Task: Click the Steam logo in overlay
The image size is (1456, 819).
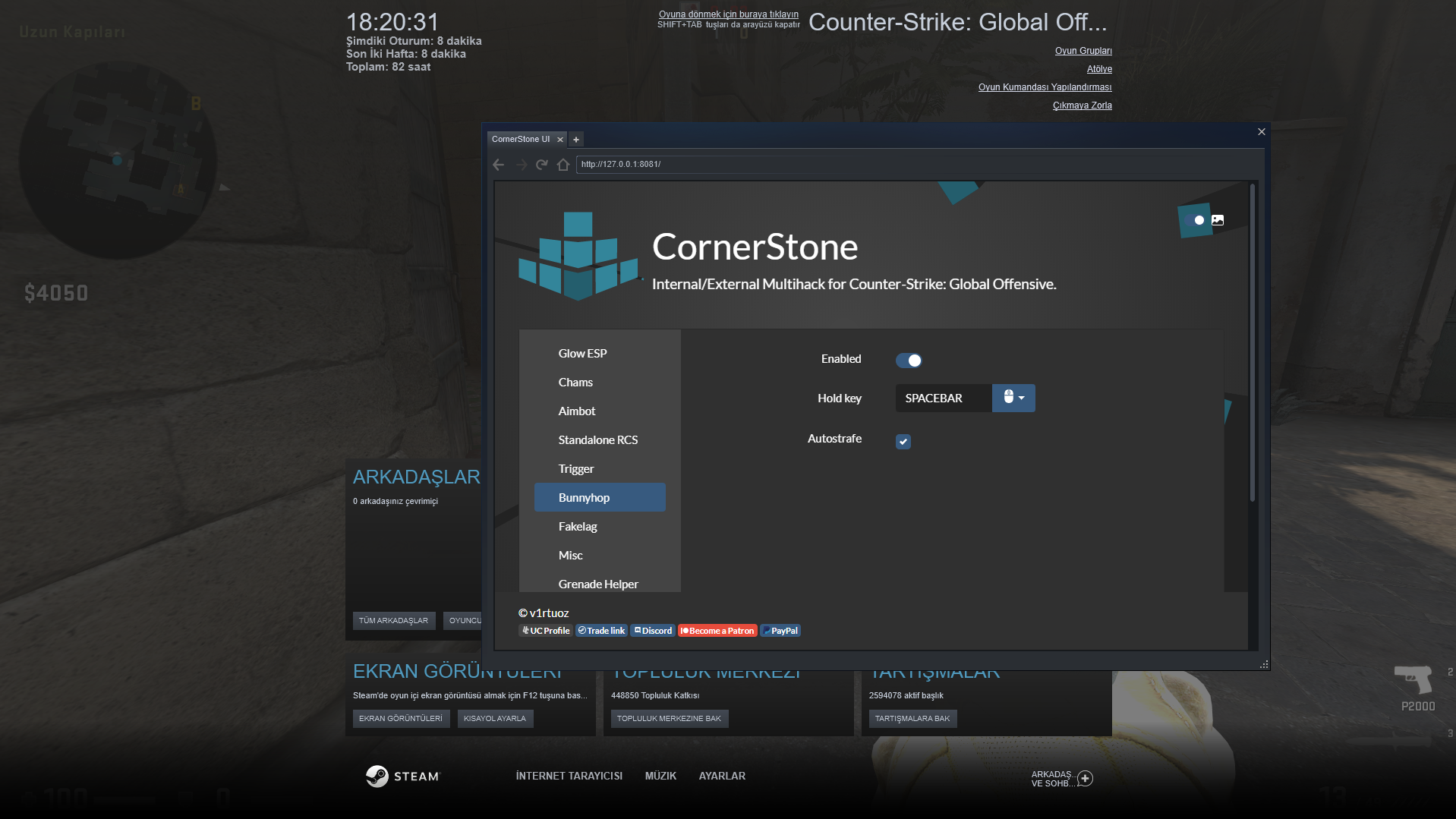Action: [x=403, y=776]
